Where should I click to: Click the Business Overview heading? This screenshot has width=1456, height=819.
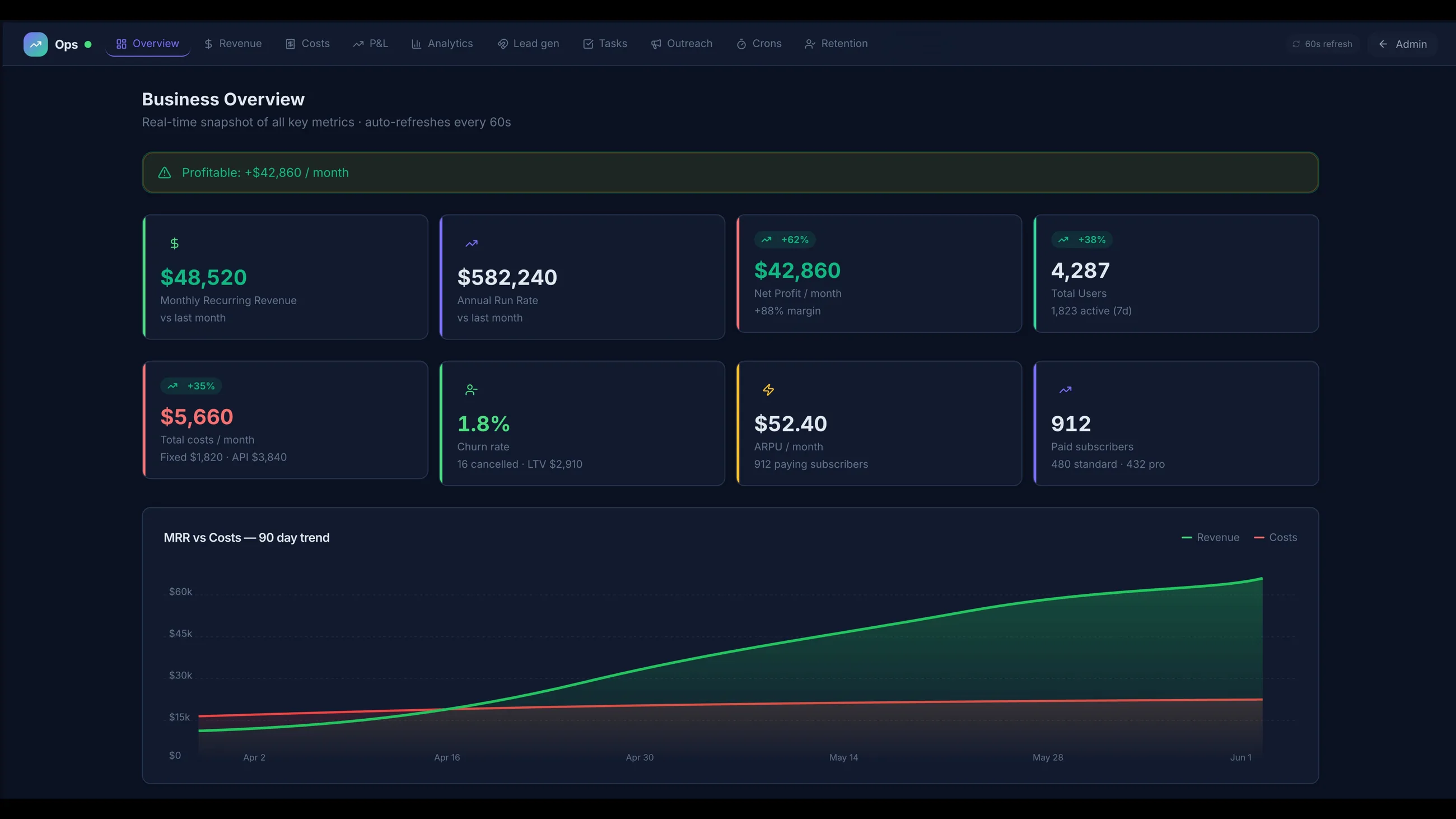point(223,100)
